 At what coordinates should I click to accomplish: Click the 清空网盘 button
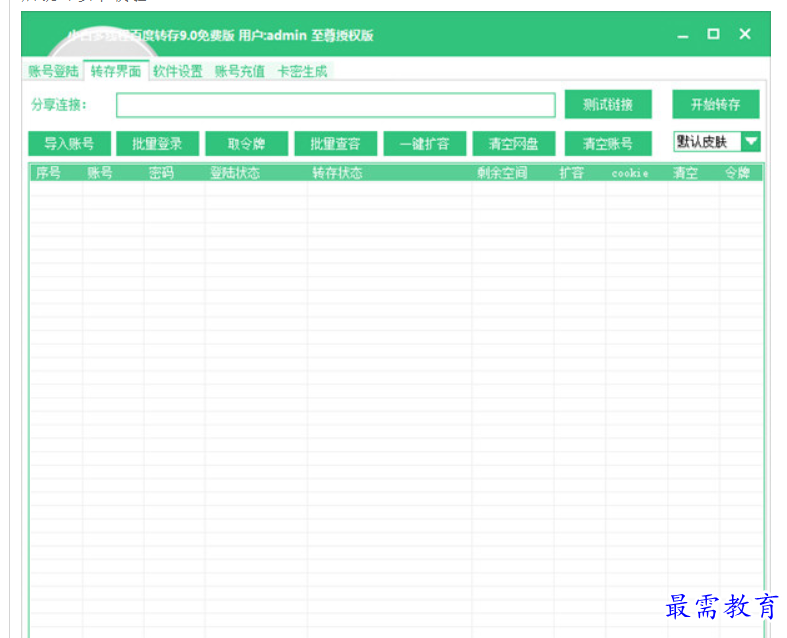coord(514,144)
